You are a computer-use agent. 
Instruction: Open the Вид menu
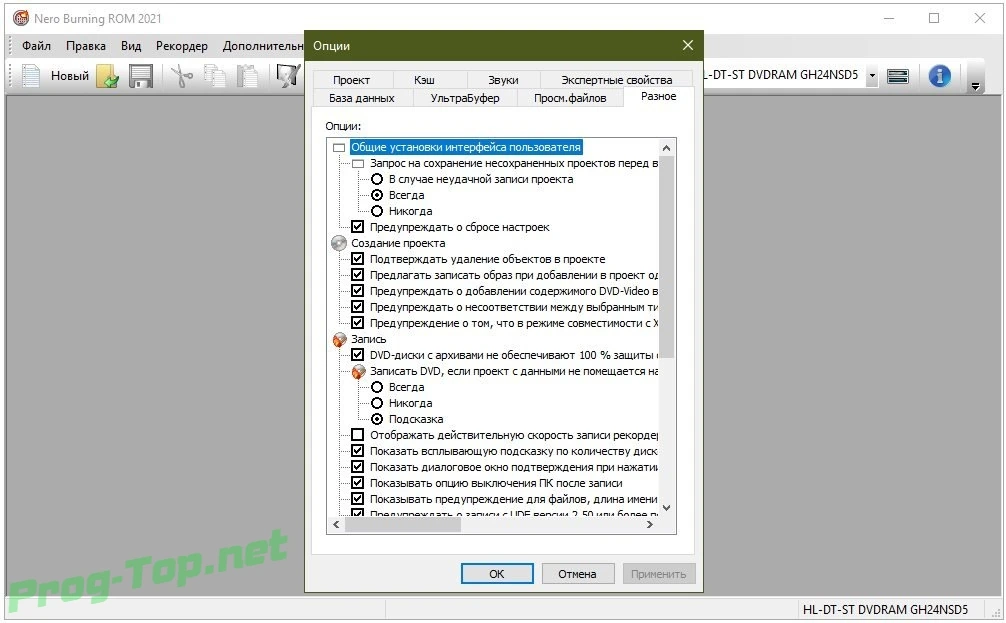131,46
